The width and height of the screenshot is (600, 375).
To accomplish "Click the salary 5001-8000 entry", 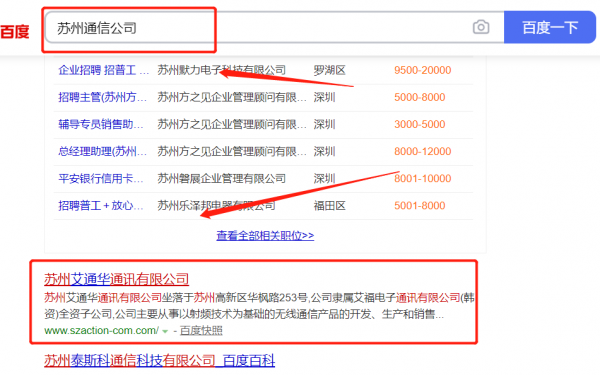I will [x=419, y=206].
